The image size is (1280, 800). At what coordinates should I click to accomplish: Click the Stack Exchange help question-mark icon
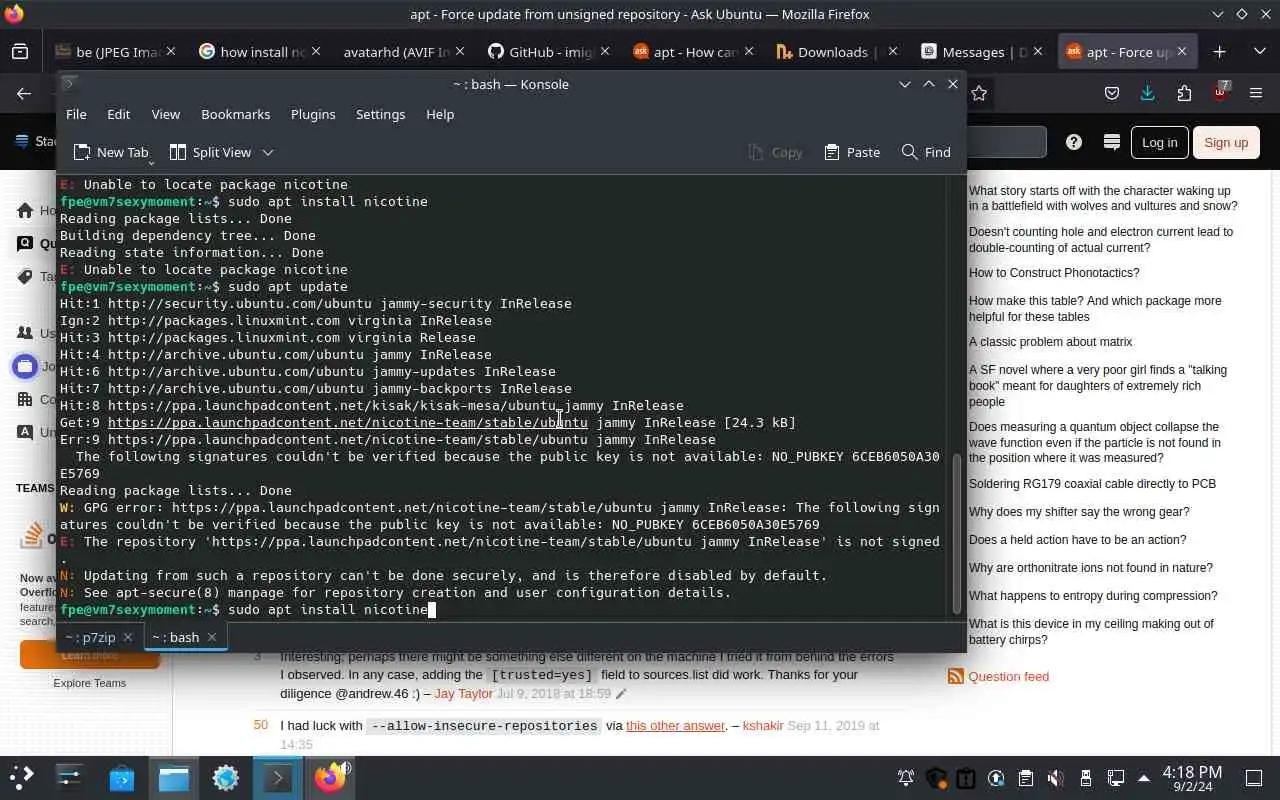(1074, 142)
